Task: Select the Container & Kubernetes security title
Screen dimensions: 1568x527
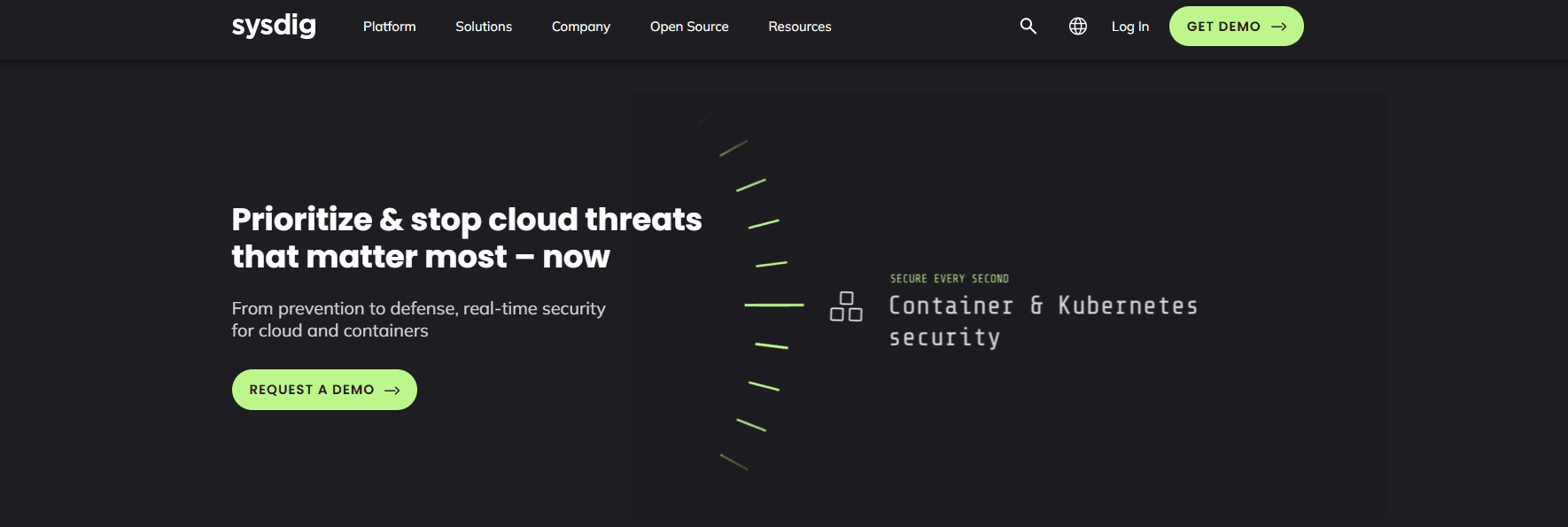Action: click(1042, 321)
